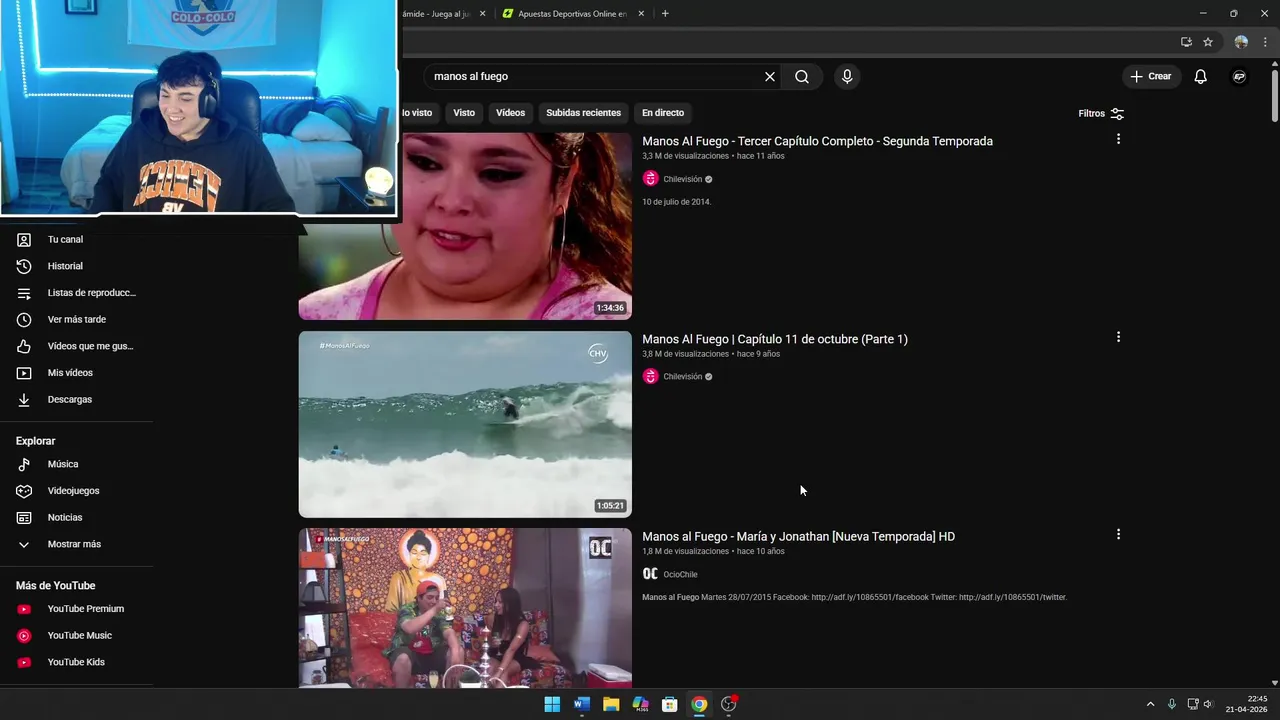
Task: Click Chilevisión avatar icon of first result
Action: tap(650, 179)
